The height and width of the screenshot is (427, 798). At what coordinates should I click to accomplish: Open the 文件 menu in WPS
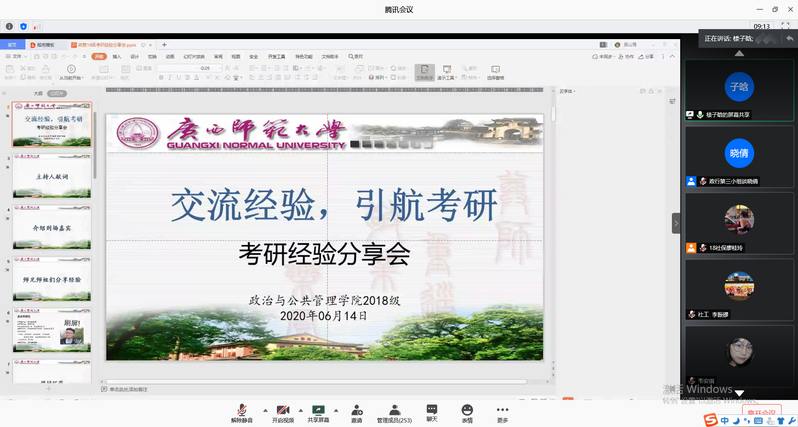point(15,56)
